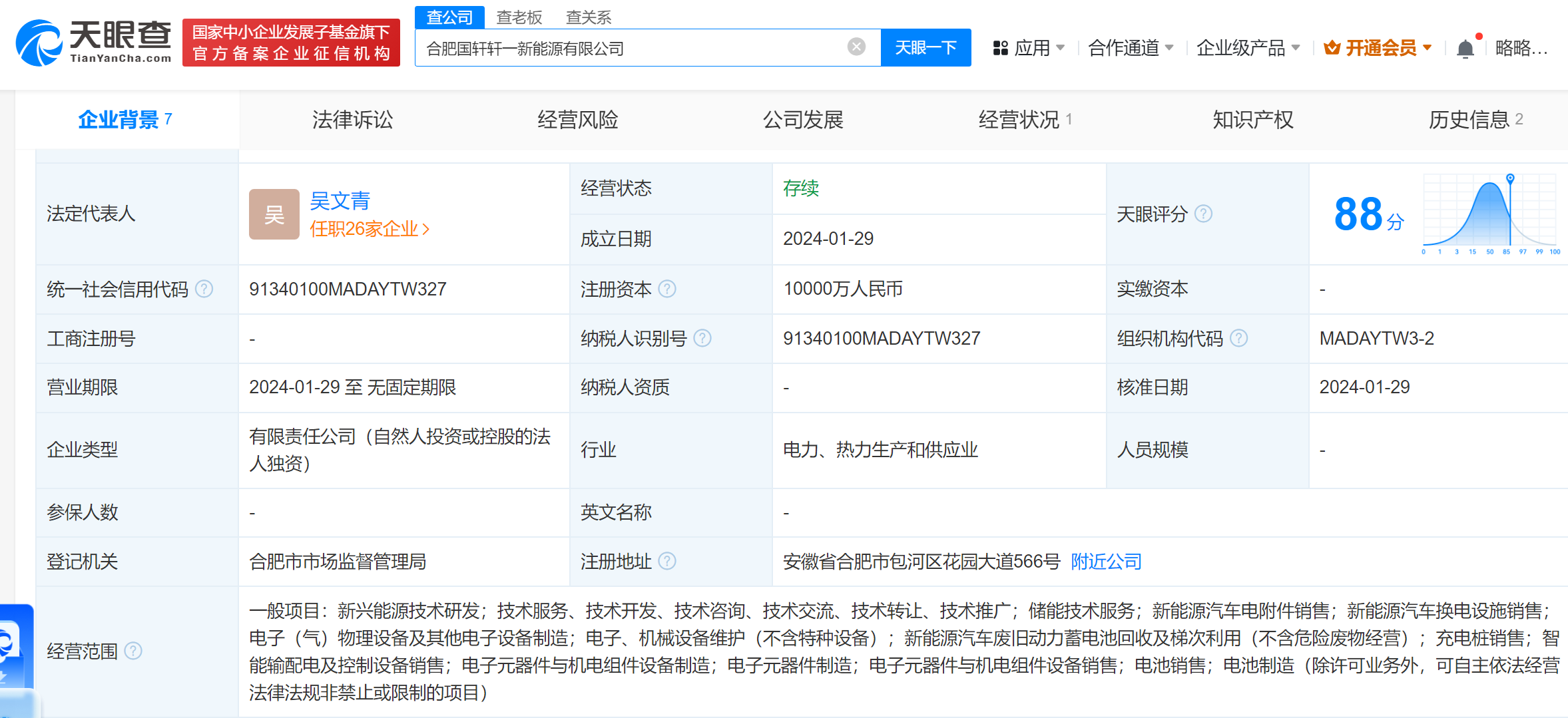Click the 吴 avatar thumbnail
This screenshot has height=718, width=1568.
pyautogui.click(x=274, y=214)
